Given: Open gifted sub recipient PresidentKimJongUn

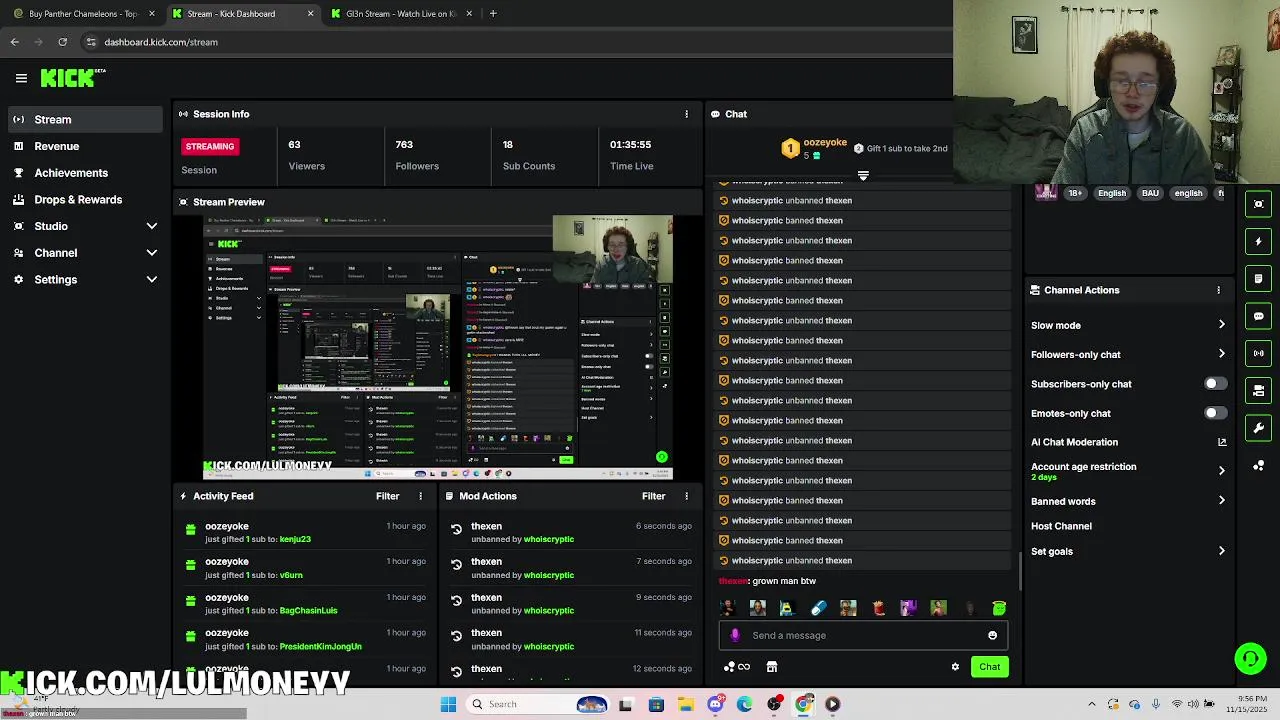Looking at the screenshot, I should (320, 647).
